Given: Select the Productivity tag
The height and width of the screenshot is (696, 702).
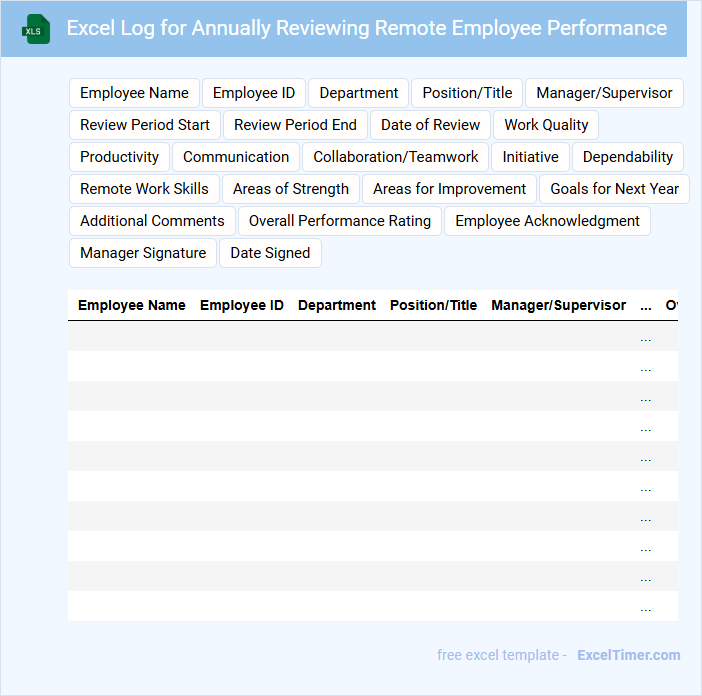Looking at the screenshot, I should point(120,157).
